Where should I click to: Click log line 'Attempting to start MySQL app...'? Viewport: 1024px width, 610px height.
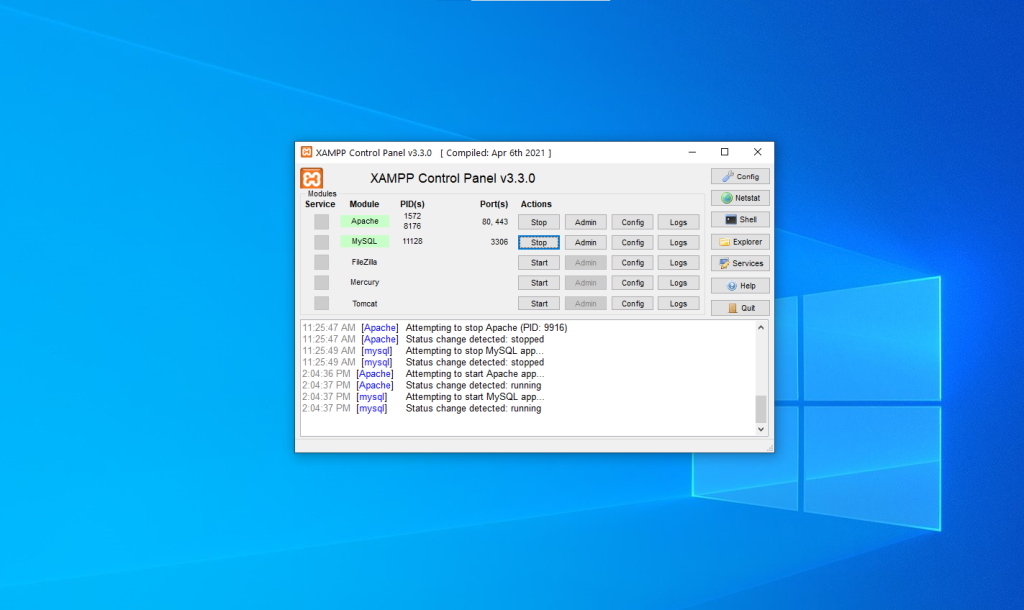475,397
